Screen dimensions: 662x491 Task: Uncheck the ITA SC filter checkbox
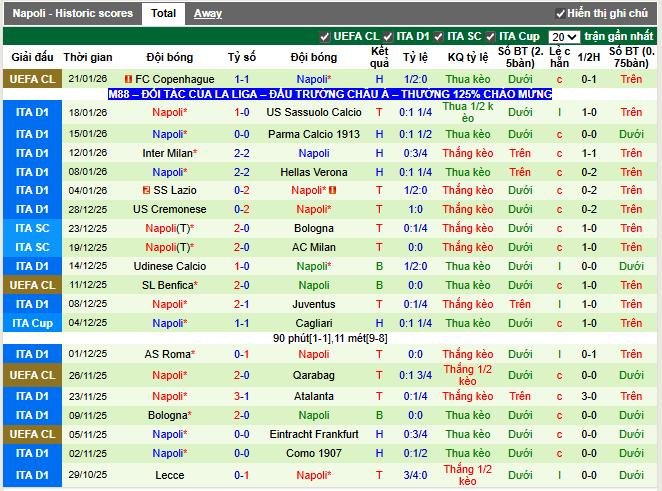(x=438, y=37)
